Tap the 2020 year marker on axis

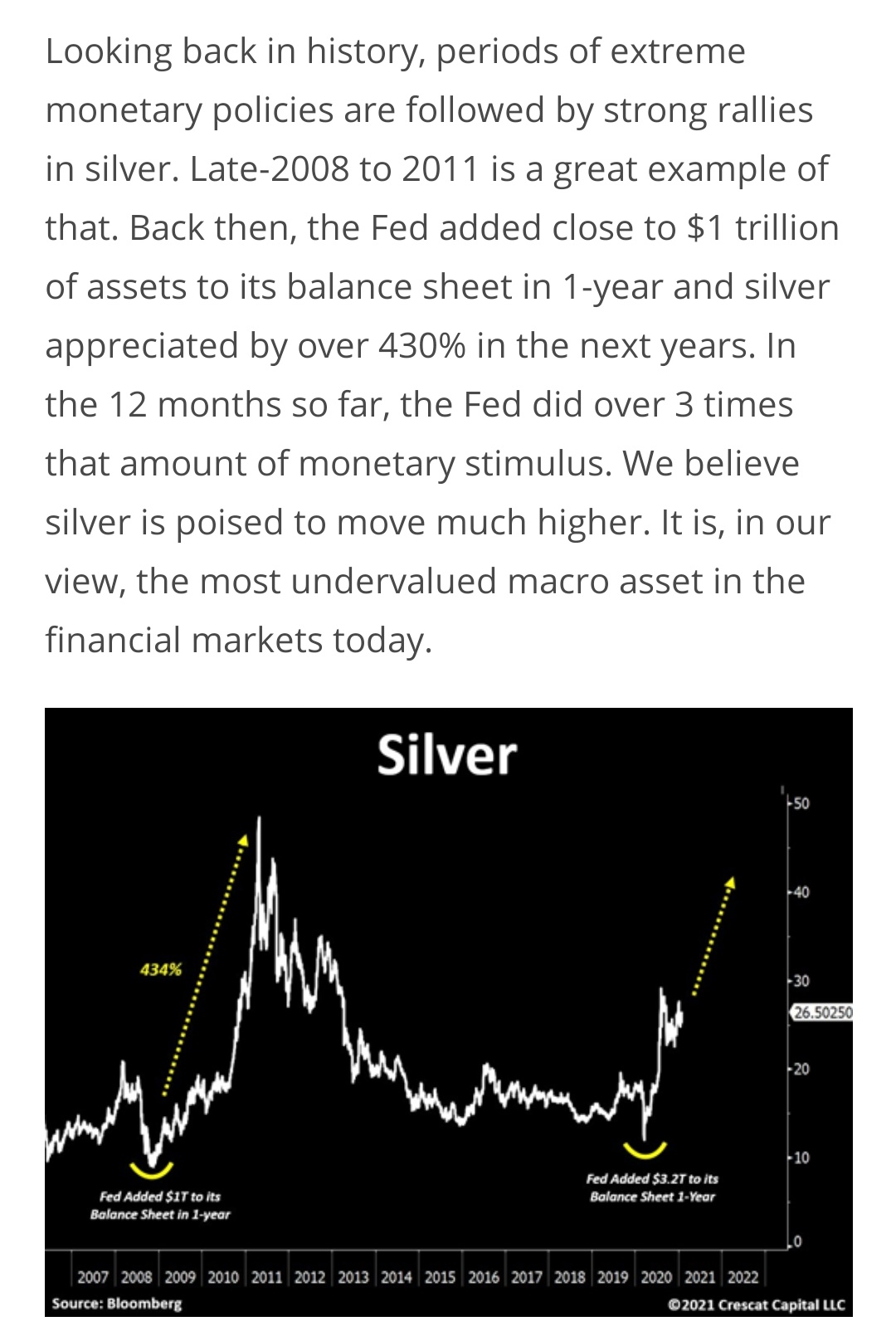coord(656,1277)
